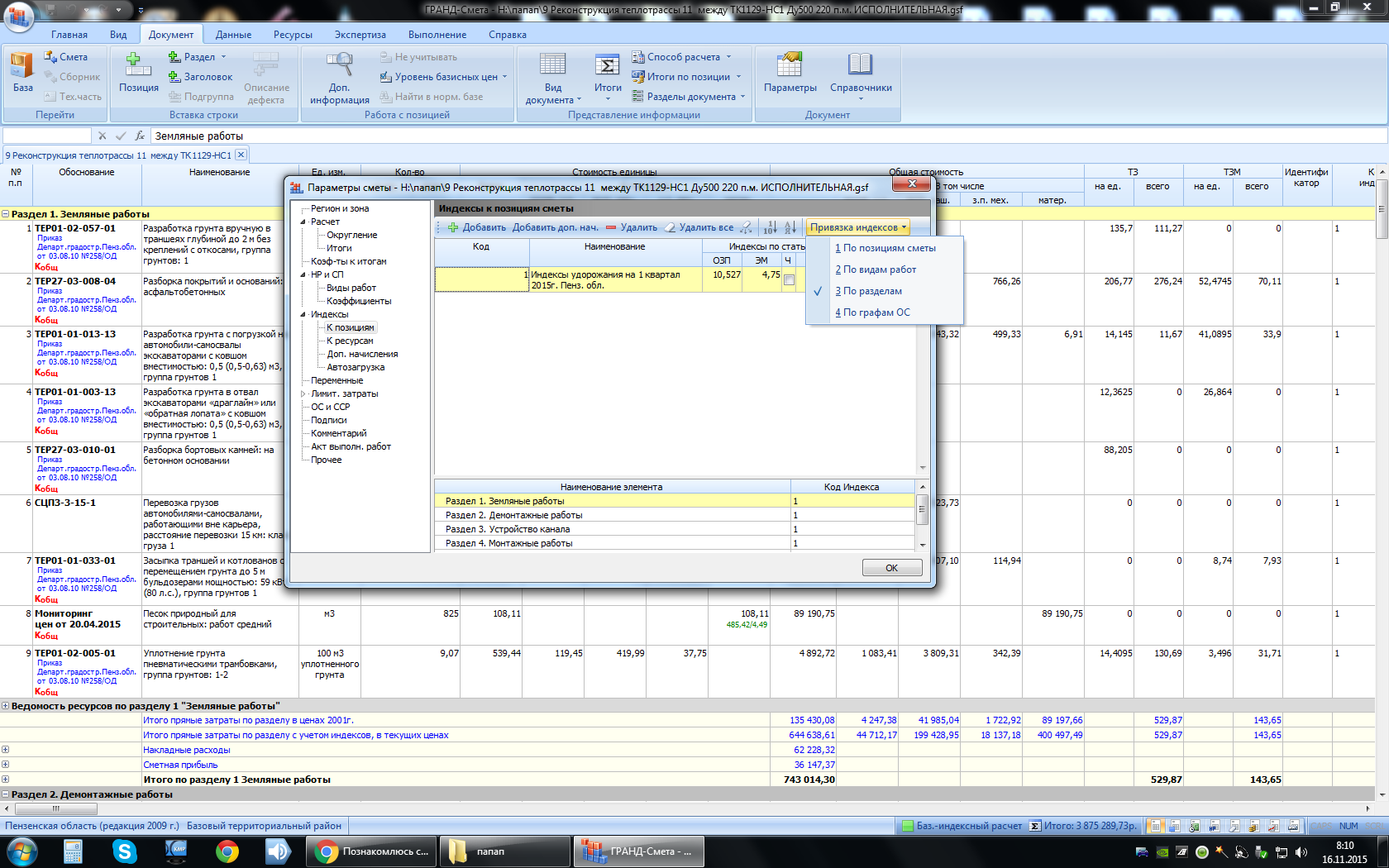1389x868 pixels.
Task: Choose 'По видам работ' binding option
Action: click(x=880, y=269)
